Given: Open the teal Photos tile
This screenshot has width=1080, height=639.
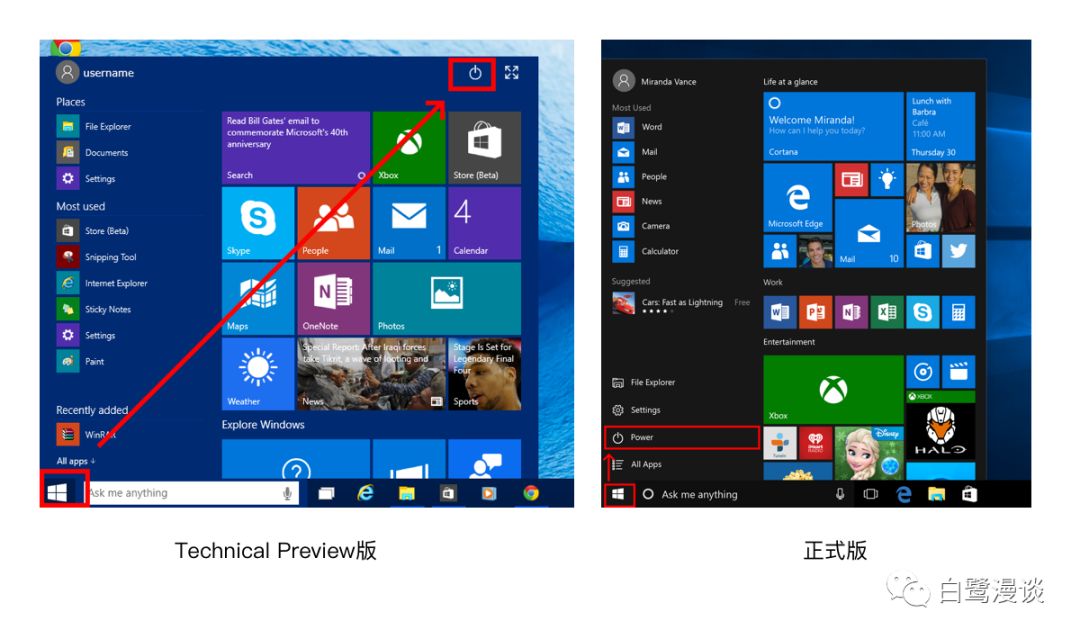Looking at the screenshot, I should pyautogui.click(x=446, y=298).
